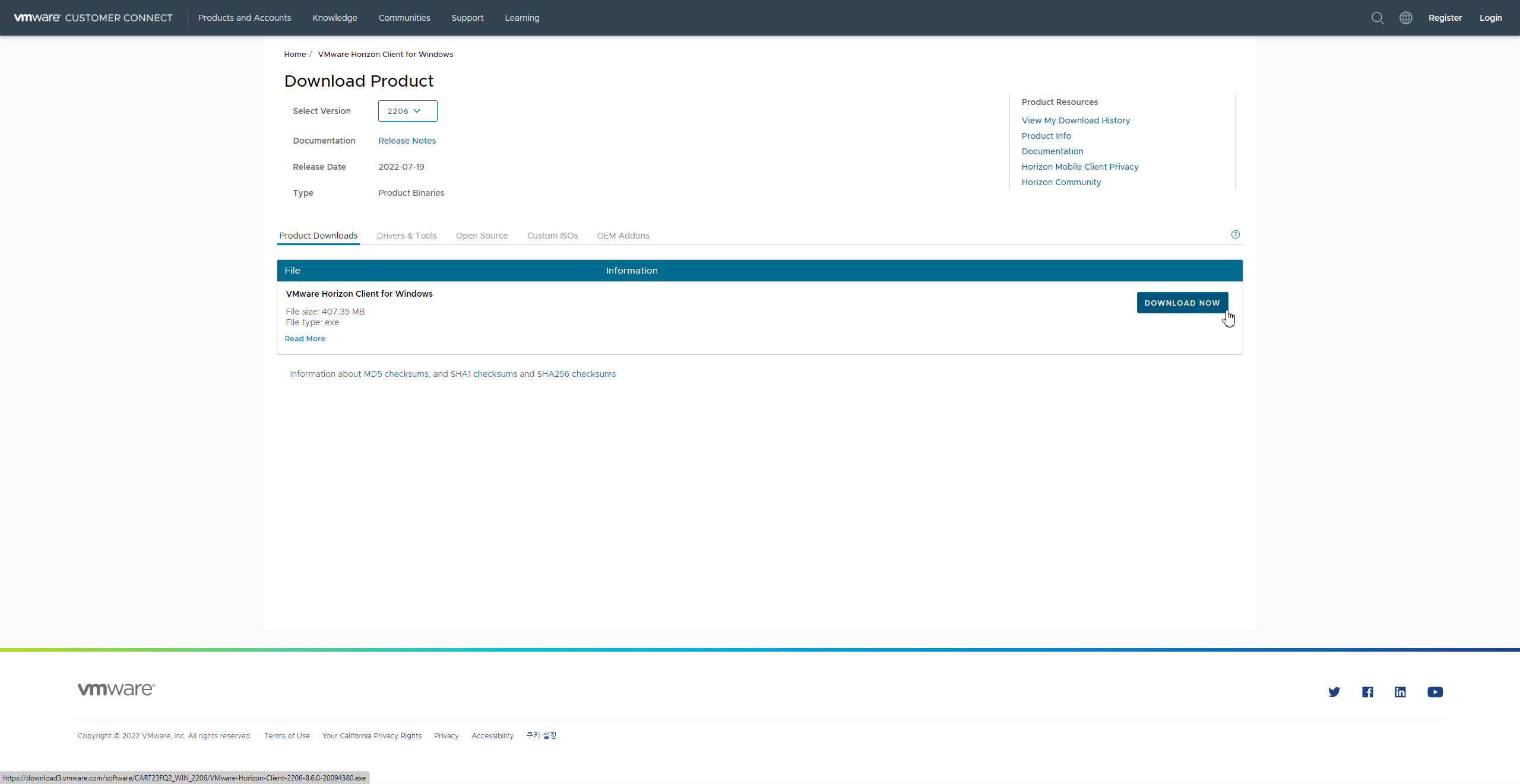Expand Read More file details
Screen dimensions: 1520x784
click(x=305, y=339)
